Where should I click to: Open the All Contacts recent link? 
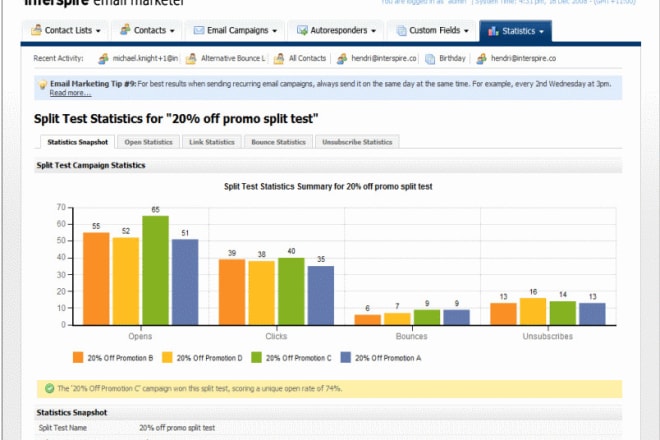(x=307, y=58)
